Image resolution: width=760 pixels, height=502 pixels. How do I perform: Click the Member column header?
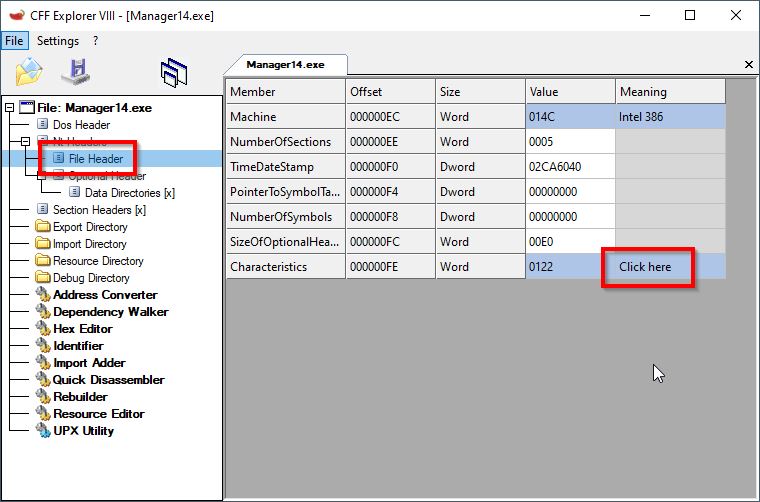[285, 92]
